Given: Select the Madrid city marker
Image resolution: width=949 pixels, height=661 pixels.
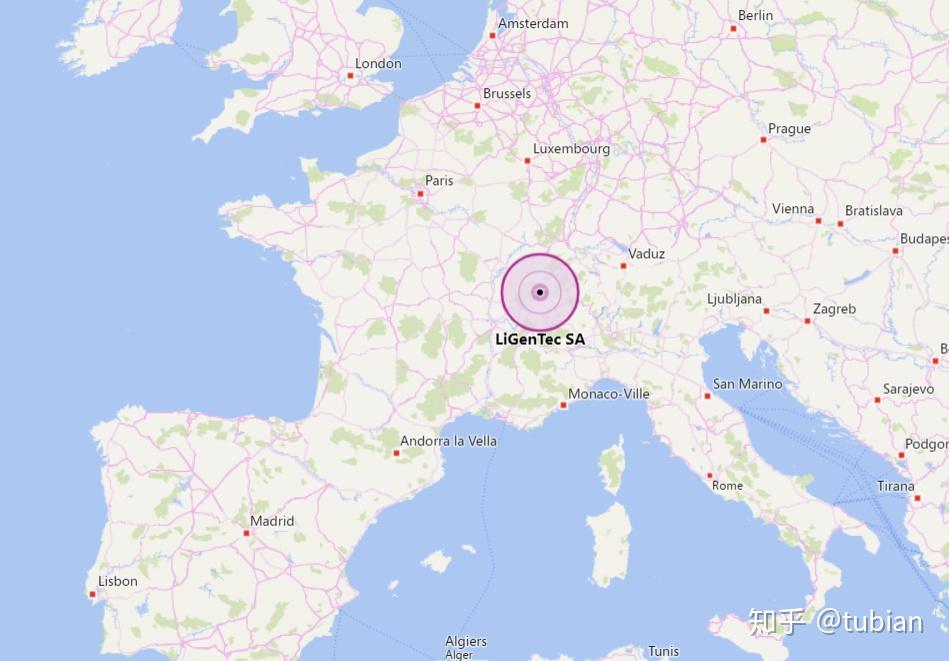Looking at the screenshot, I should (x=246, y=533).
